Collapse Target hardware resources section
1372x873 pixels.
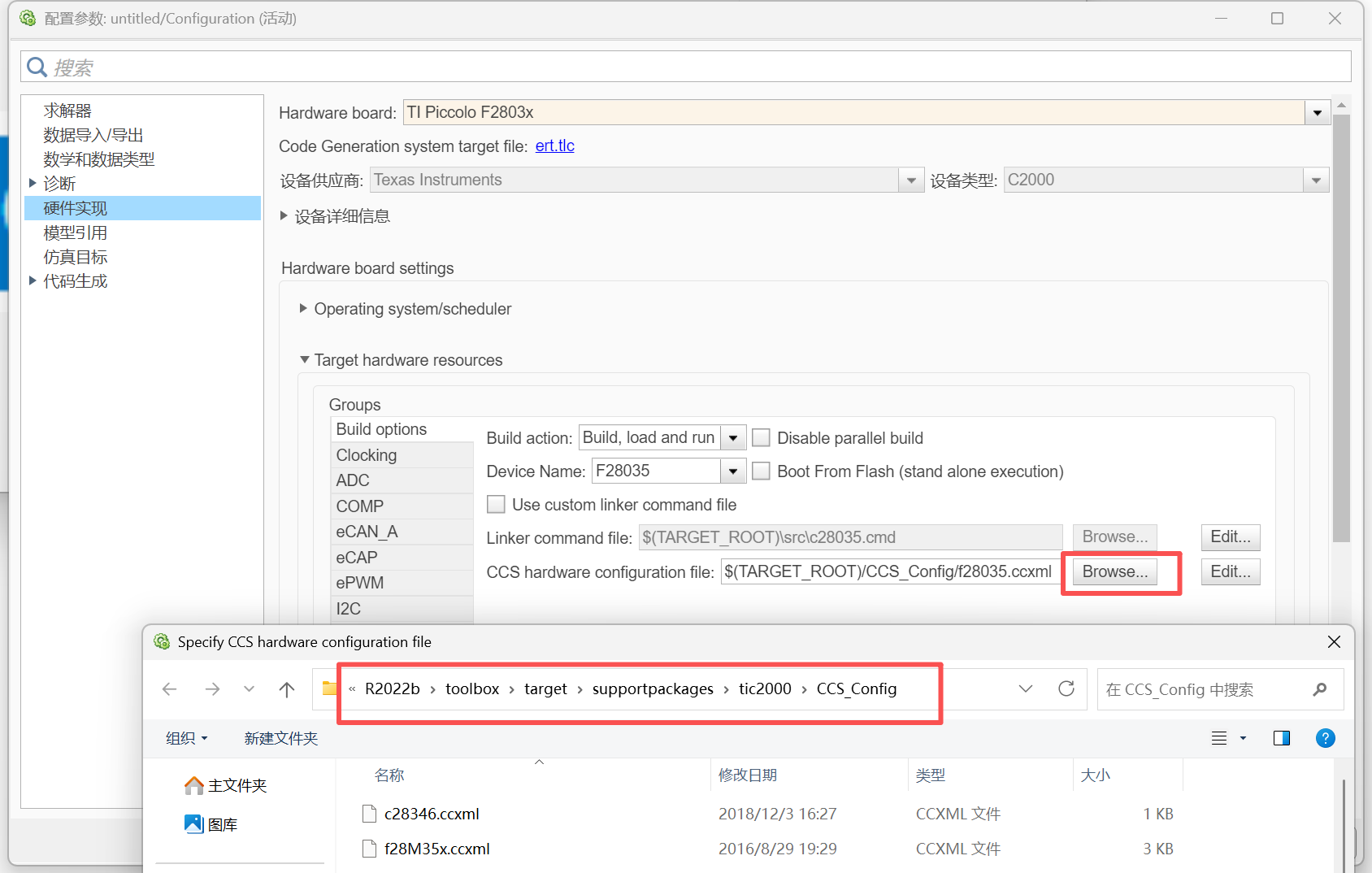pos(305,359)
